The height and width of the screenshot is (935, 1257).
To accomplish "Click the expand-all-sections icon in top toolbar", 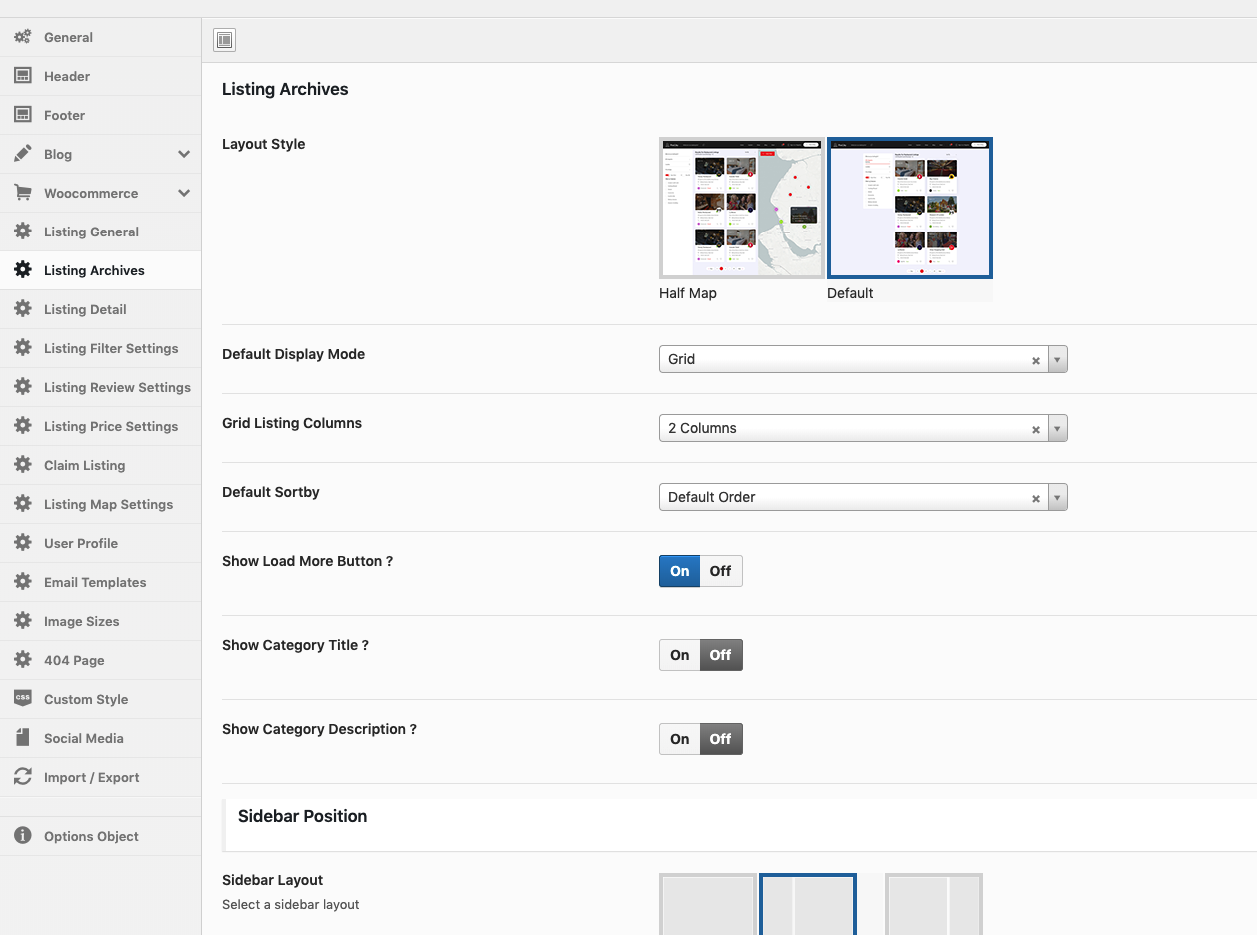I will 224,40.
